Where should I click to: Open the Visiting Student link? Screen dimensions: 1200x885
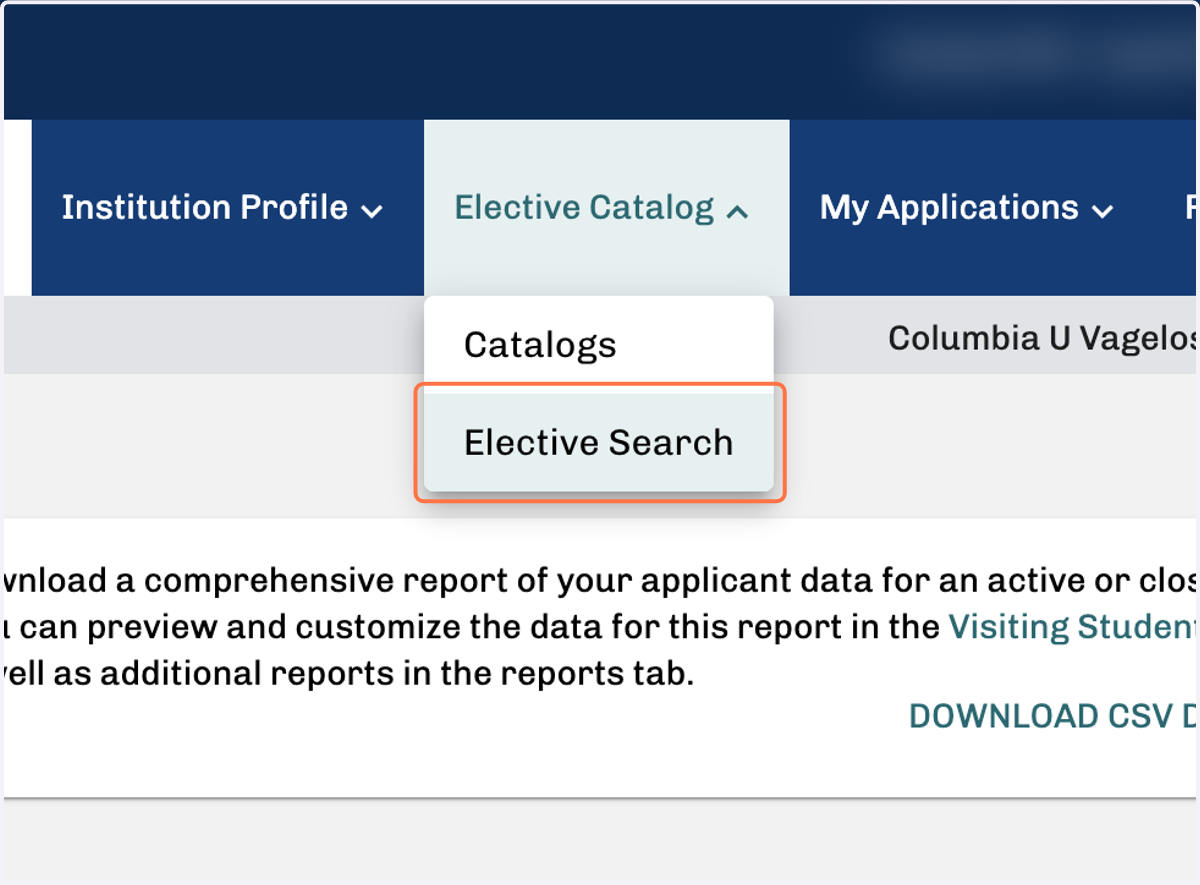pos(1073,626)
